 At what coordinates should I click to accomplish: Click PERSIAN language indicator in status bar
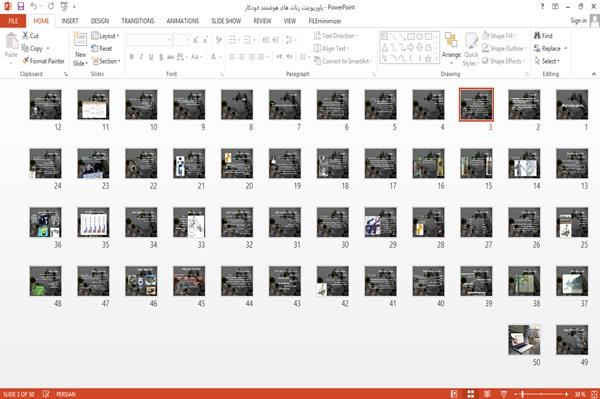click(x=66, y=394)
